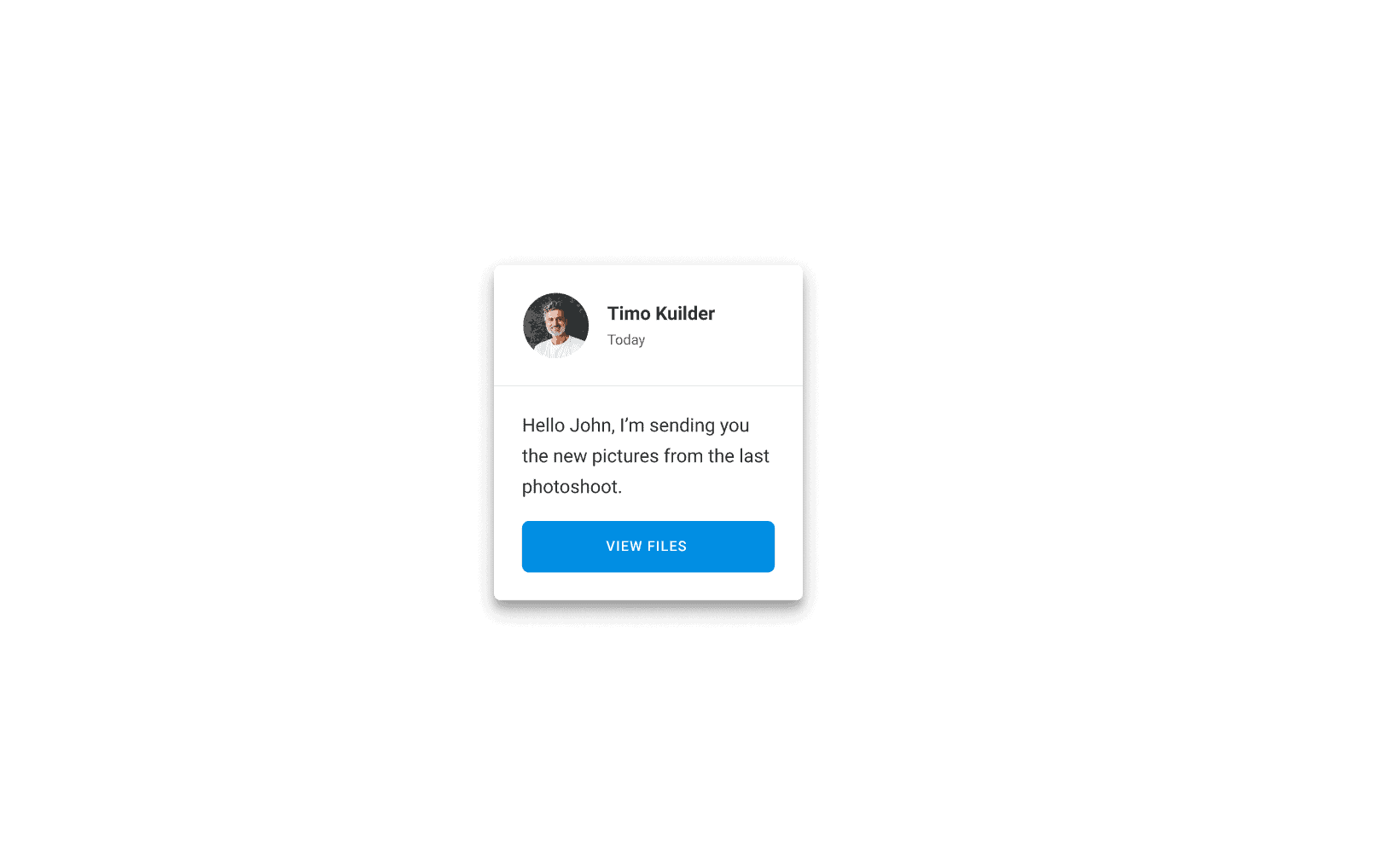Click the word last in the message
This screenshot has width=1400, height=845.
[754, 456]
